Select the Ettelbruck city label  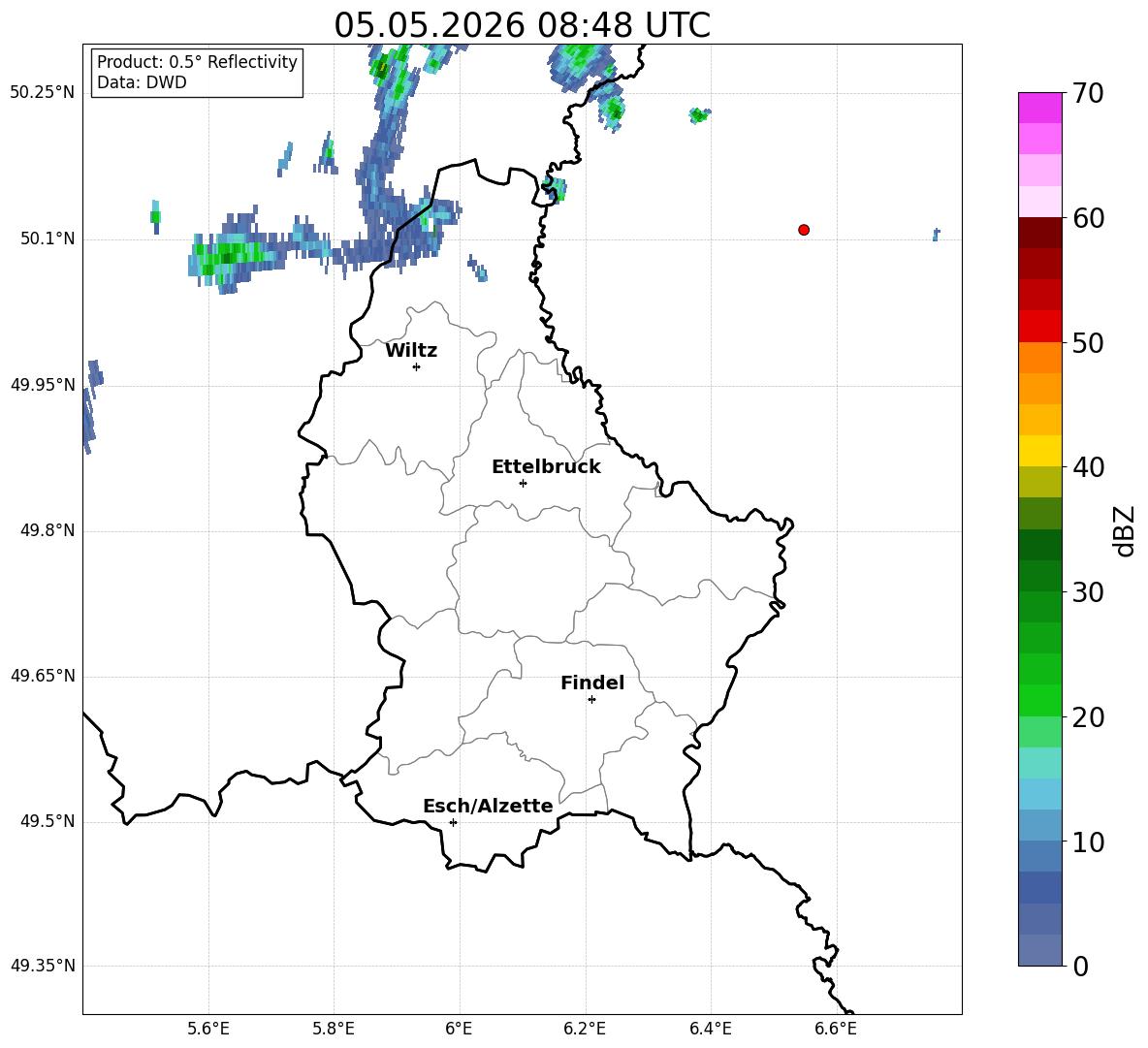coord(546,466)
